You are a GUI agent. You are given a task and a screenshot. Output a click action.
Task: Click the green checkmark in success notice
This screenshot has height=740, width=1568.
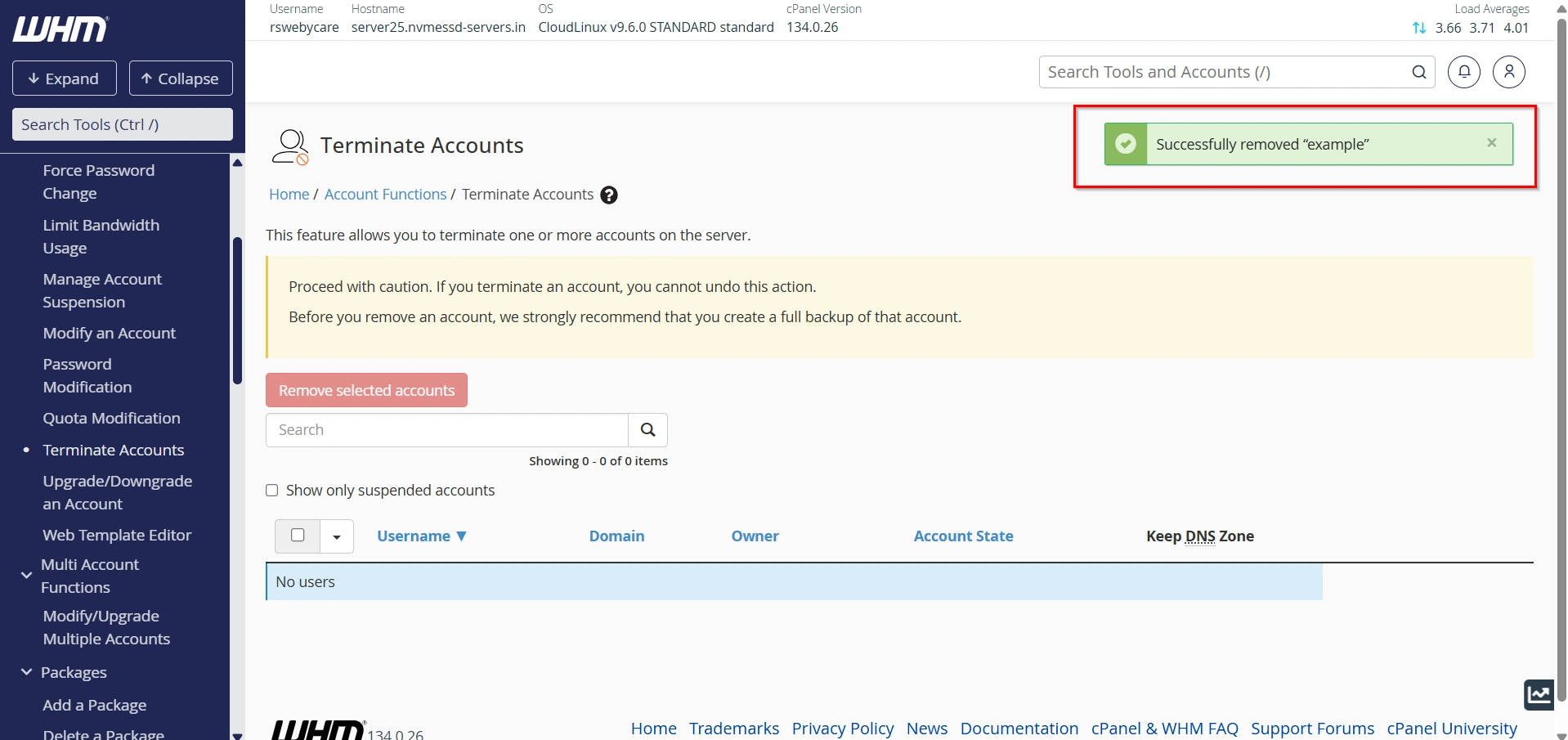[1126, 144]
